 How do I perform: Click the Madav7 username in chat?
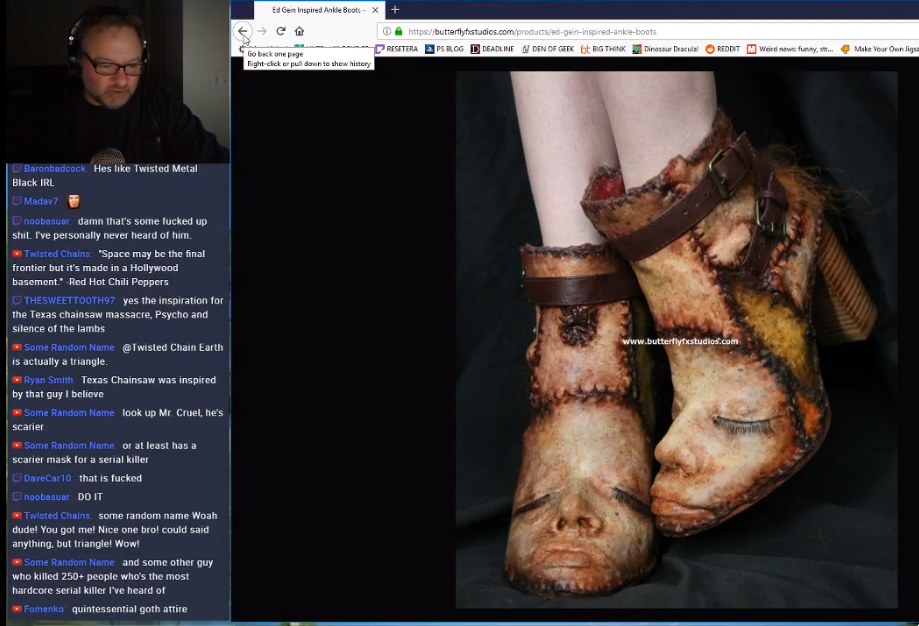(41, 201)
